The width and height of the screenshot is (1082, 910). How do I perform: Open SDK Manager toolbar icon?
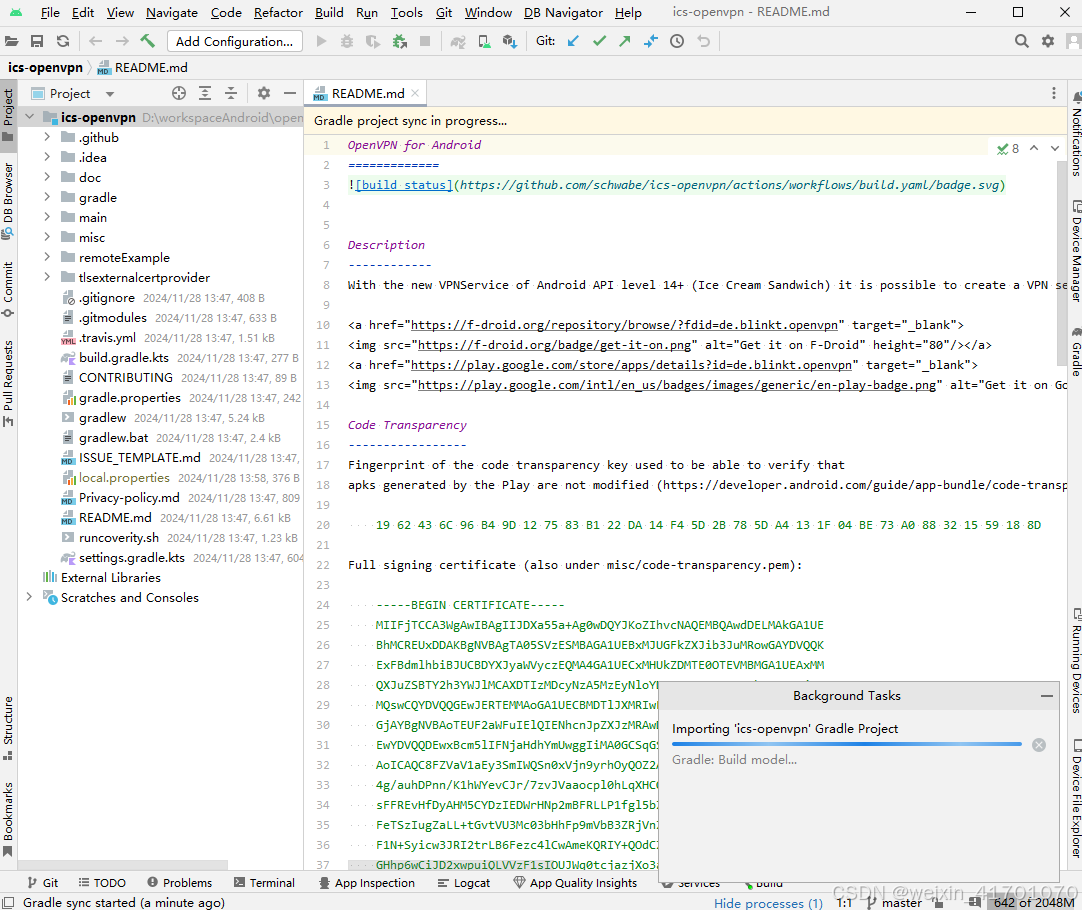click(x=510, y=42)
